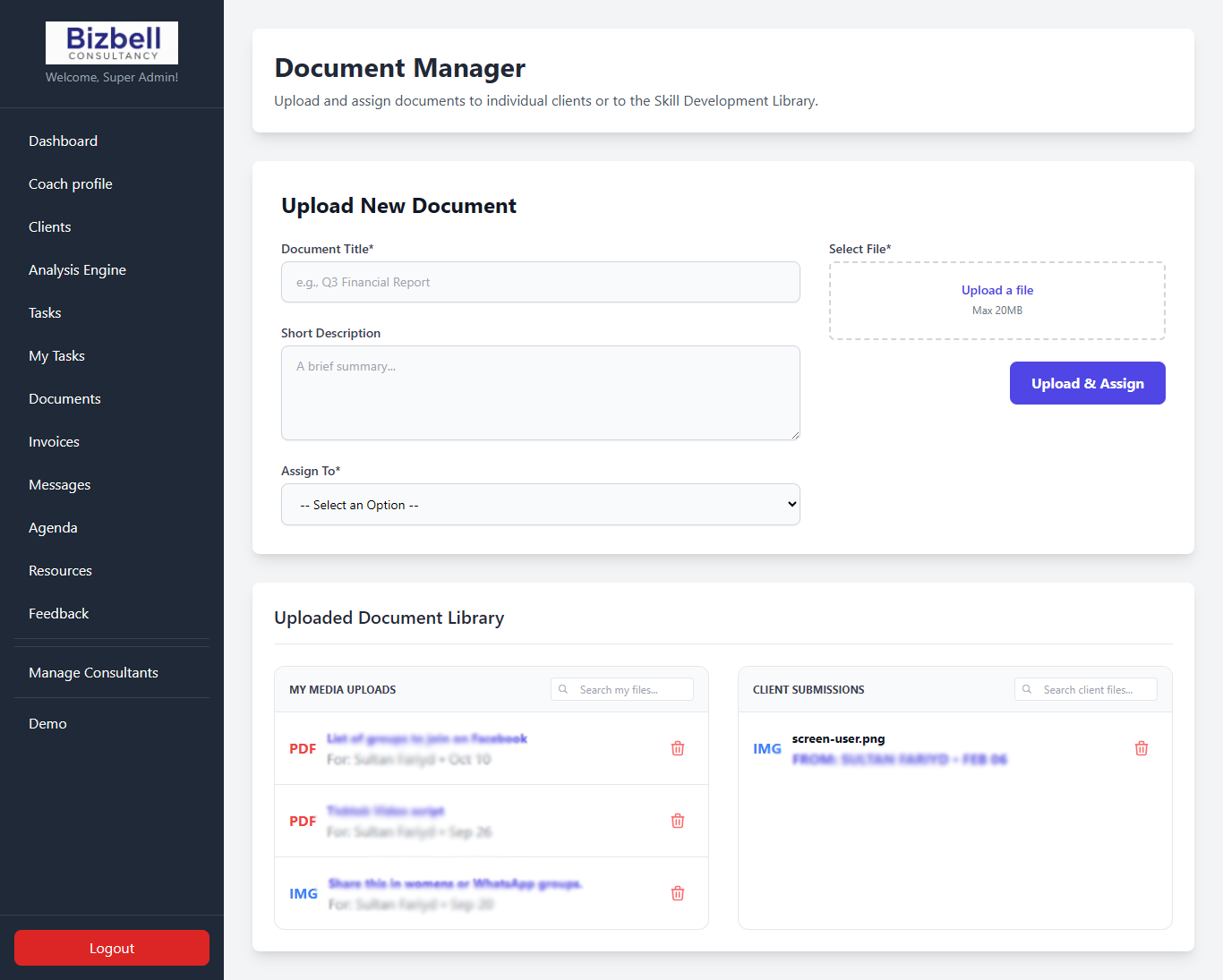Open the Assign To dropdown
Screen dimensions: 1223x980
point(540,504)
